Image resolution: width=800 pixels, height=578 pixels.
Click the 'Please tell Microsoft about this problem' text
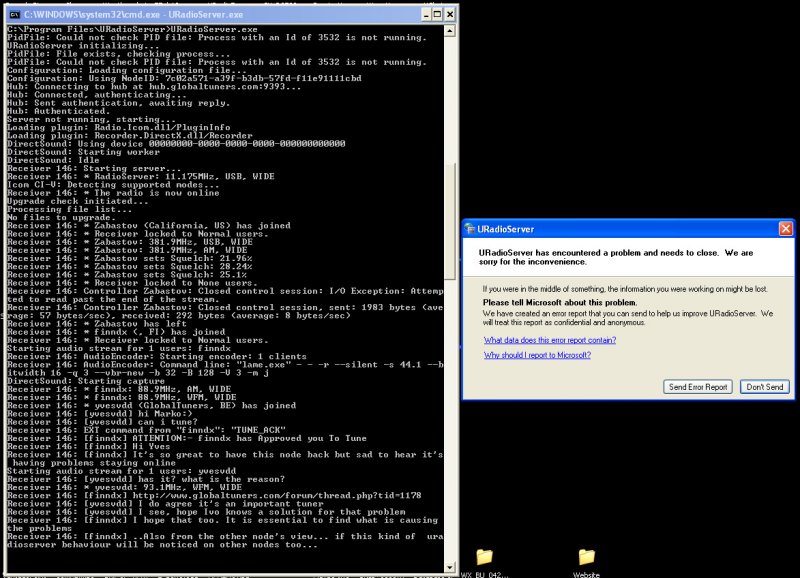(x=560, y=302)
